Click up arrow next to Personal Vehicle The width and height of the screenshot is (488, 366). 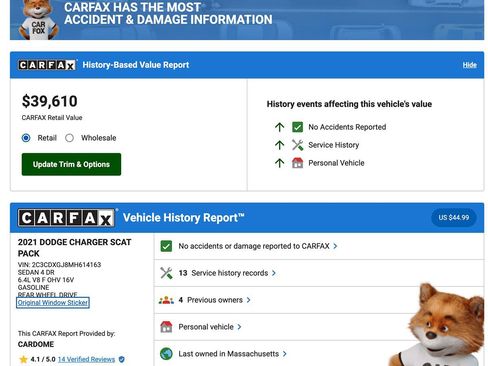[280, 163]
